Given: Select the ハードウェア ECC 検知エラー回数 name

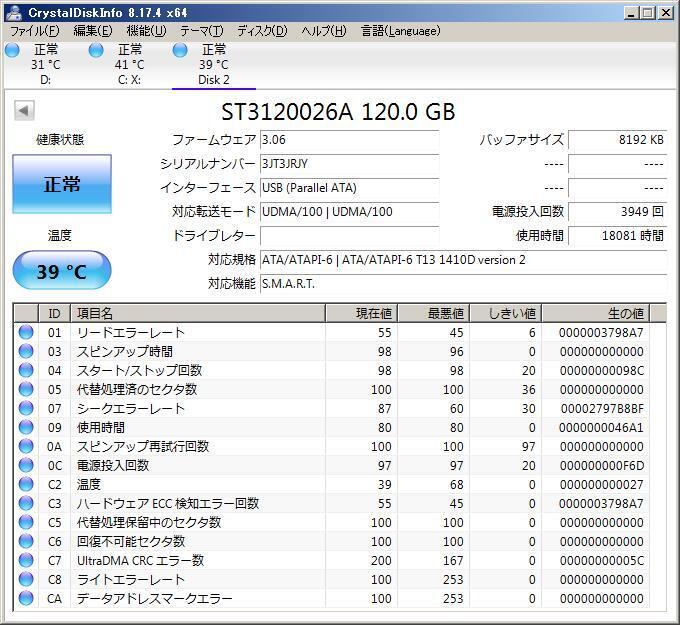Looking at the screenshot, I should 168,504.
